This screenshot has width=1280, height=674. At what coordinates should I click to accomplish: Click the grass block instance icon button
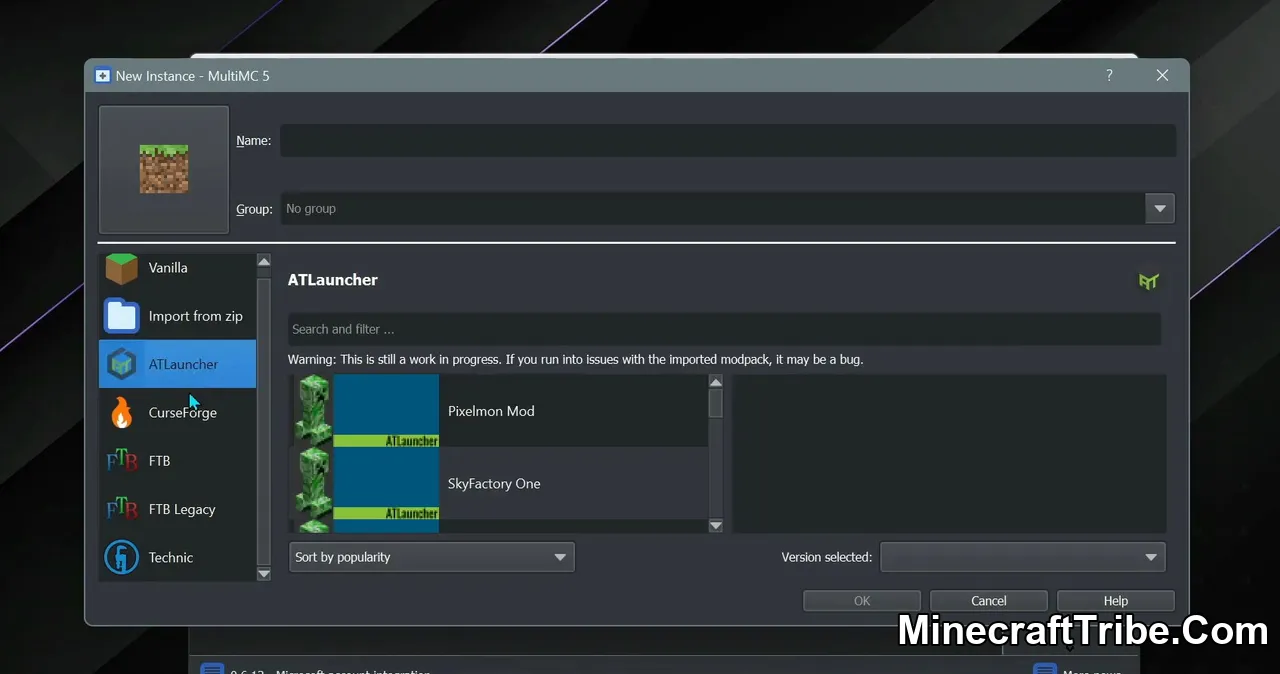point(164,169)
